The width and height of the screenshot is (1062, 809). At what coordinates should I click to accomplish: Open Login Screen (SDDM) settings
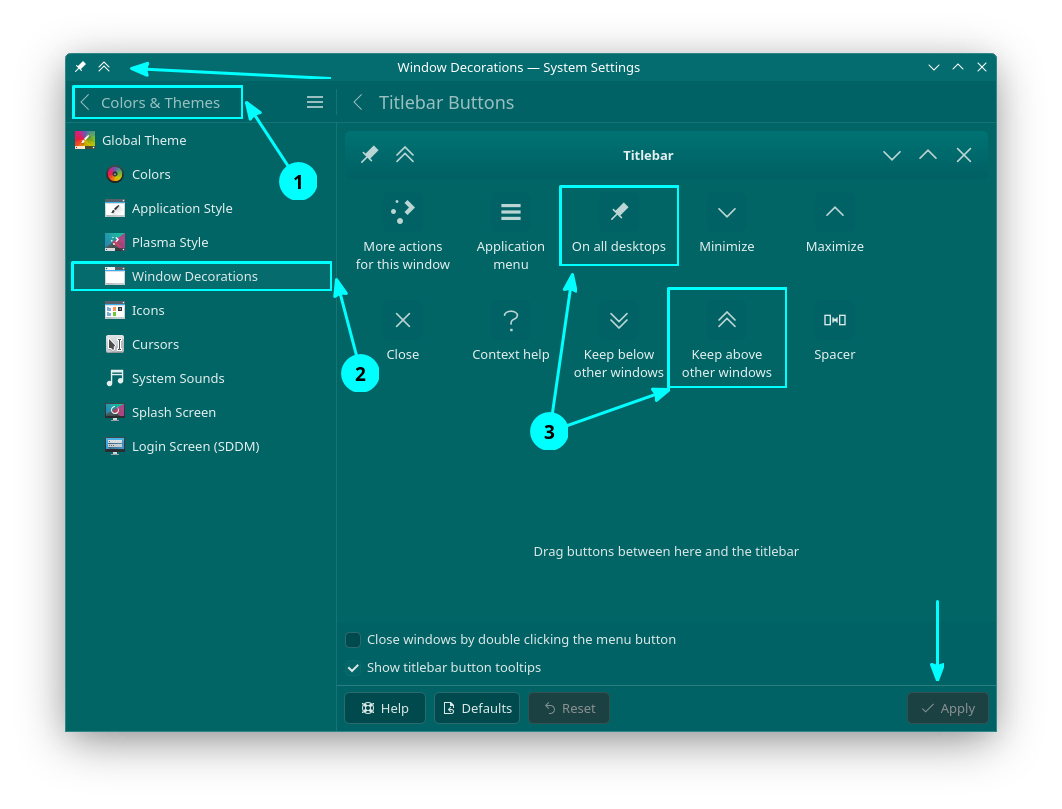tap(195, 447)
